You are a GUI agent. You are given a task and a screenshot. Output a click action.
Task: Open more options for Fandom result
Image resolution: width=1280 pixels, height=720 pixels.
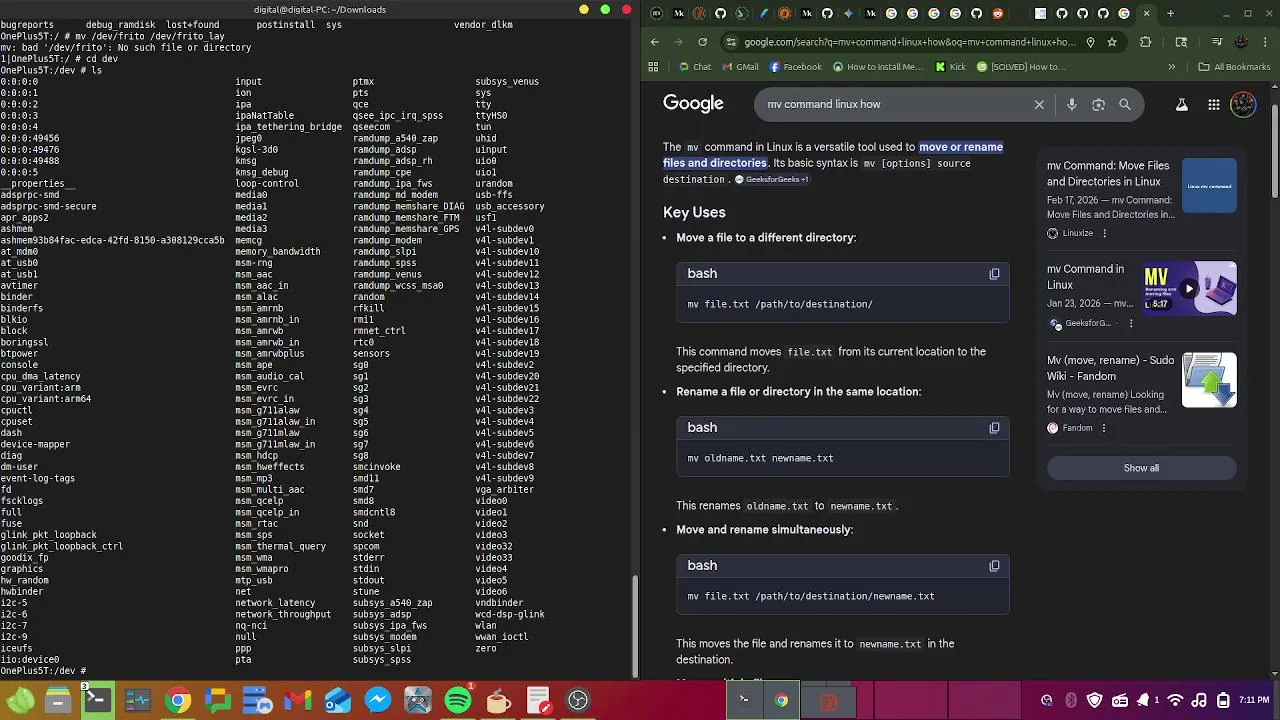[1104, 428]
